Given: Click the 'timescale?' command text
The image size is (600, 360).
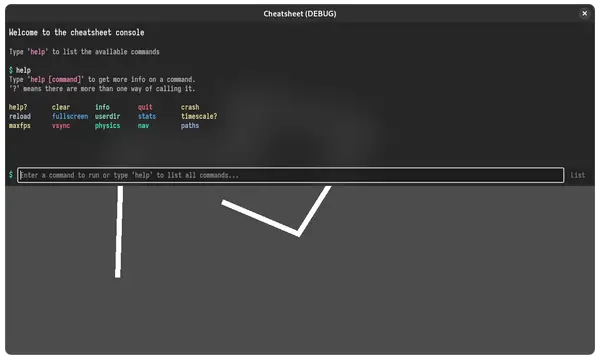Looking at the screenshot, I should [199, 116].
